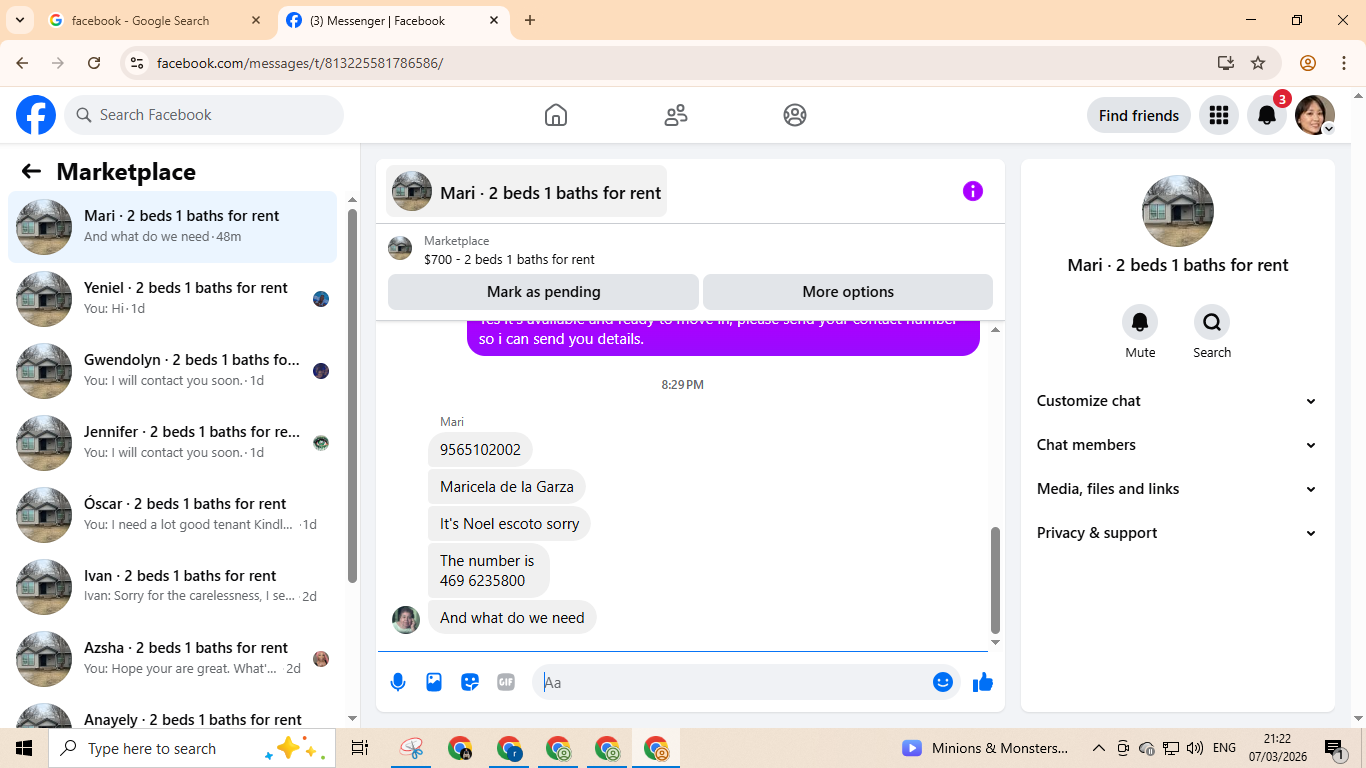The height and width of the screenshot is (768, 1366).
Task: View site information icon in address bar
Action: pyautogui.click(x=138, y=63)
